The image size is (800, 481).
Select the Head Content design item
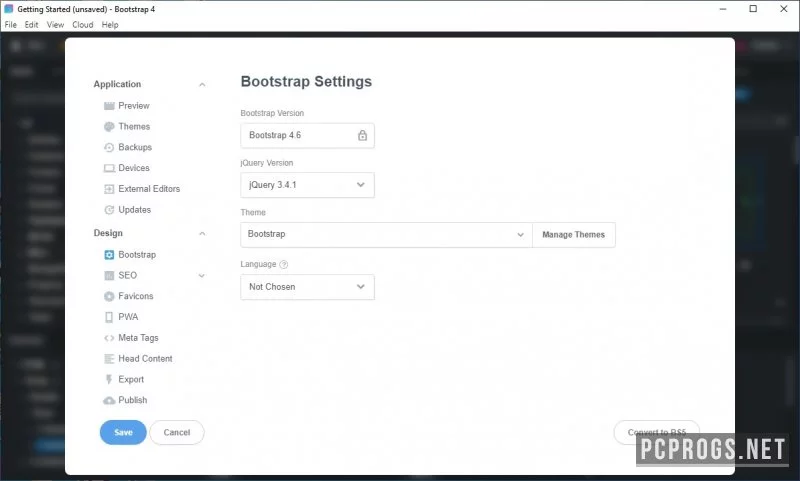pos(145,359)
